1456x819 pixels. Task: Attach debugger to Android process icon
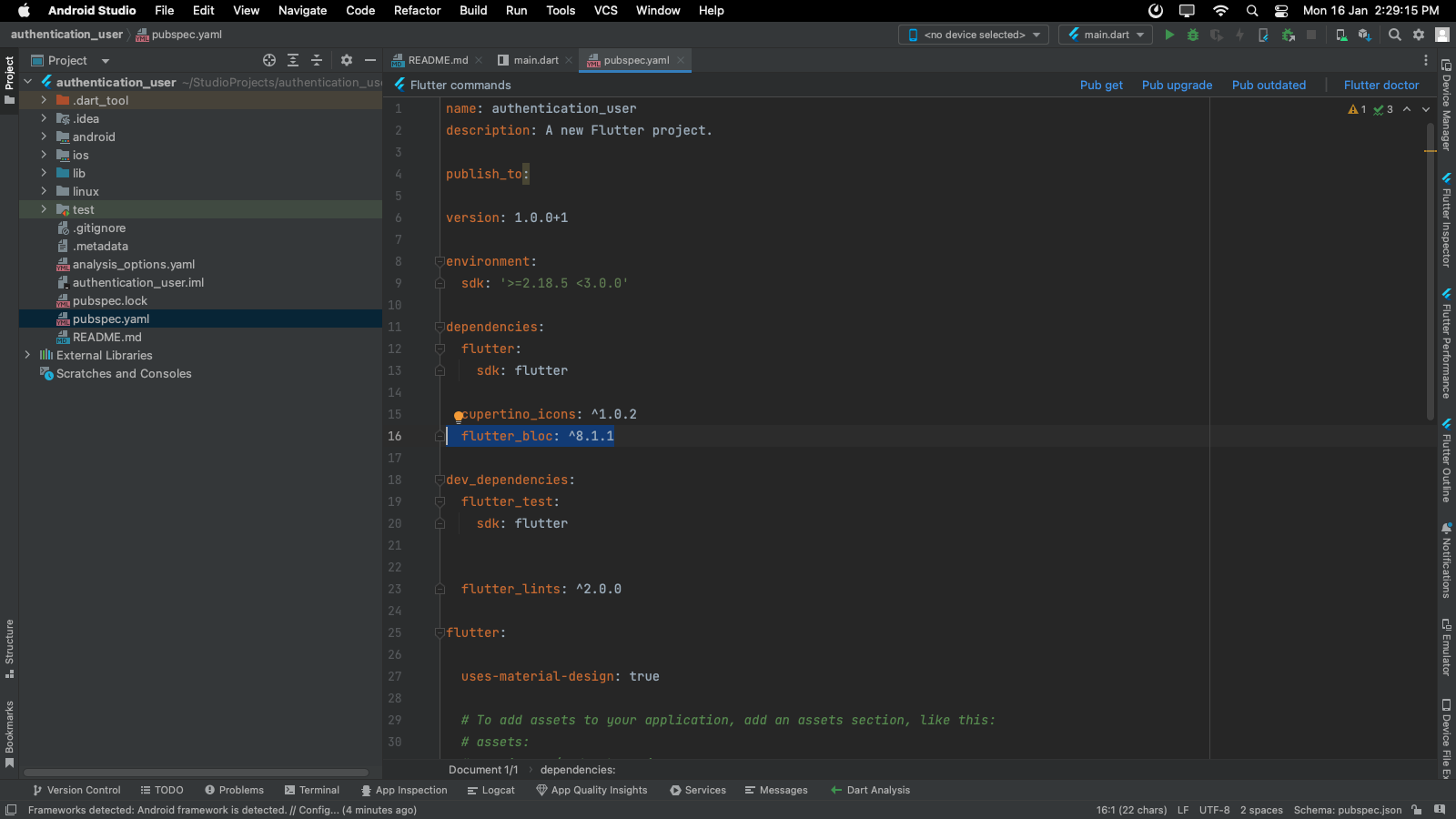click(1288, 35)
